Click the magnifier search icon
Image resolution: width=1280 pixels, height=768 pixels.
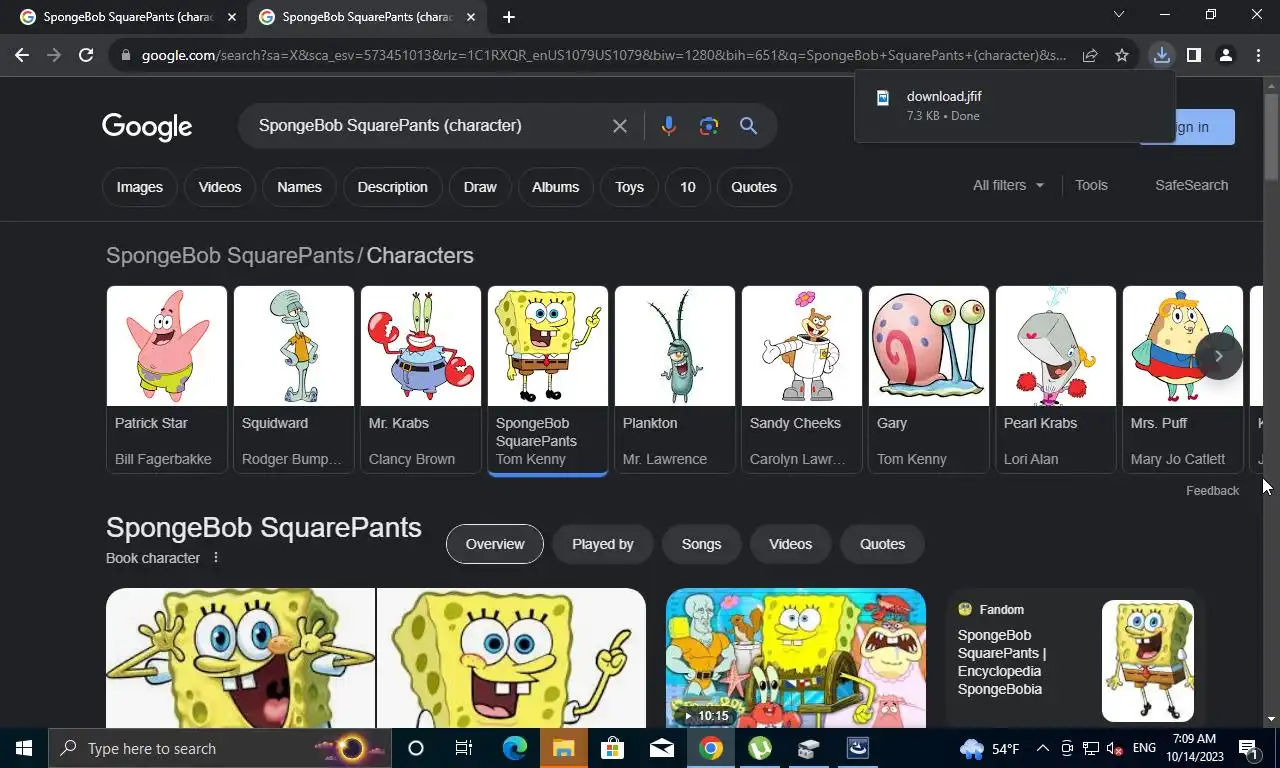748,126
